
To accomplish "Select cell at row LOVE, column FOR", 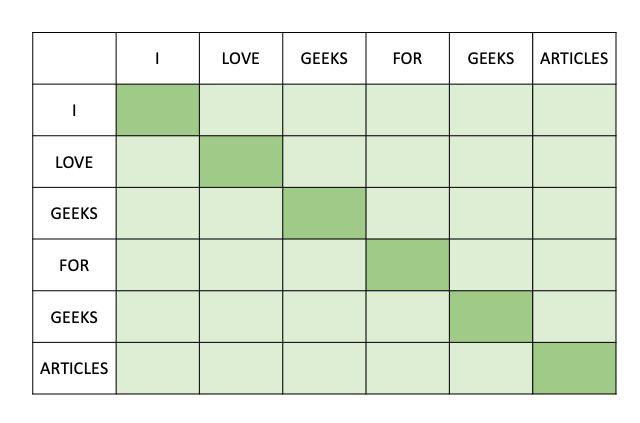I will (x=407, y=162).
